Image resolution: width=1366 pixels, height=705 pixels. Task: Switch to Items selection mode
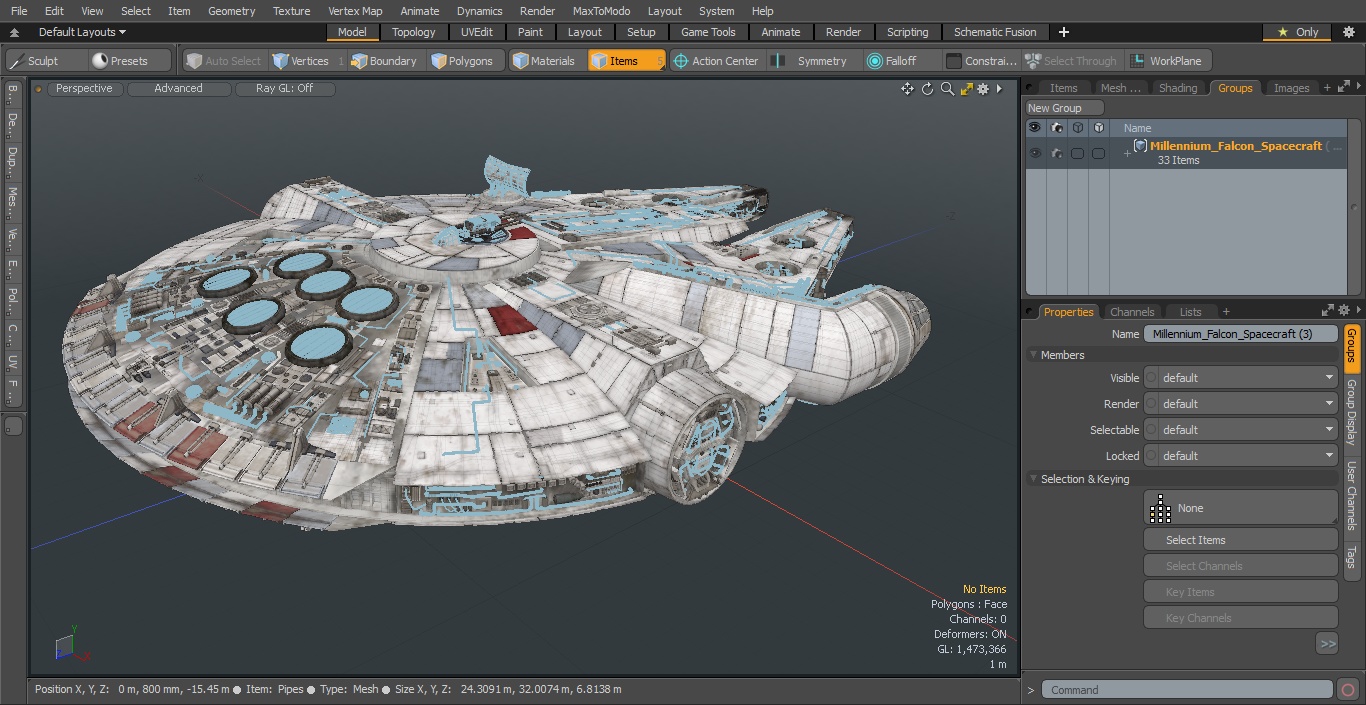click(626, 61)
